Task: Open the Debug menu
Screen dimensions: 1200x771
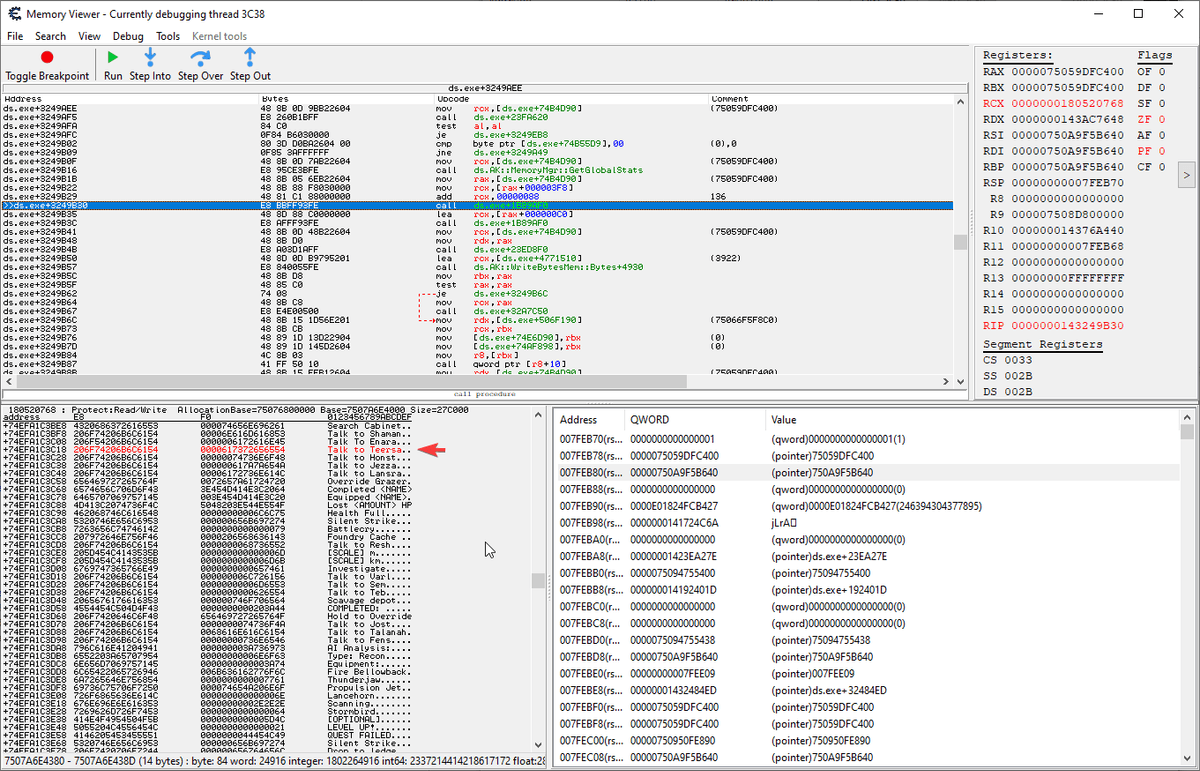Action: coord(128,36)
